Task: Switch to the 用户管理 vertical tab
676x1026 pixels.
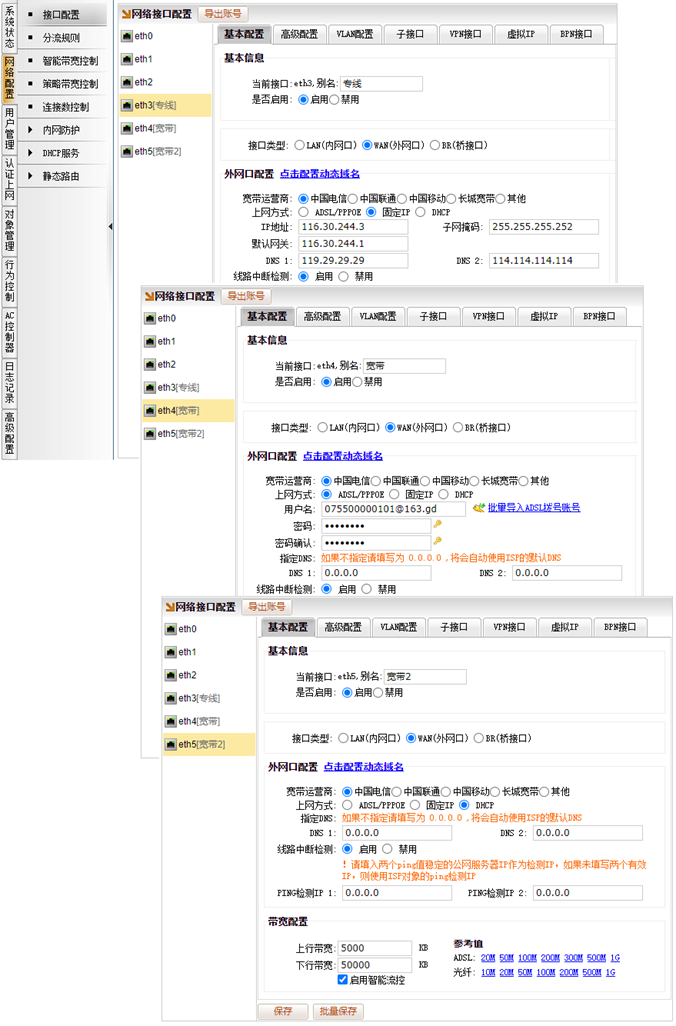Action: click(x=9, y=127)
